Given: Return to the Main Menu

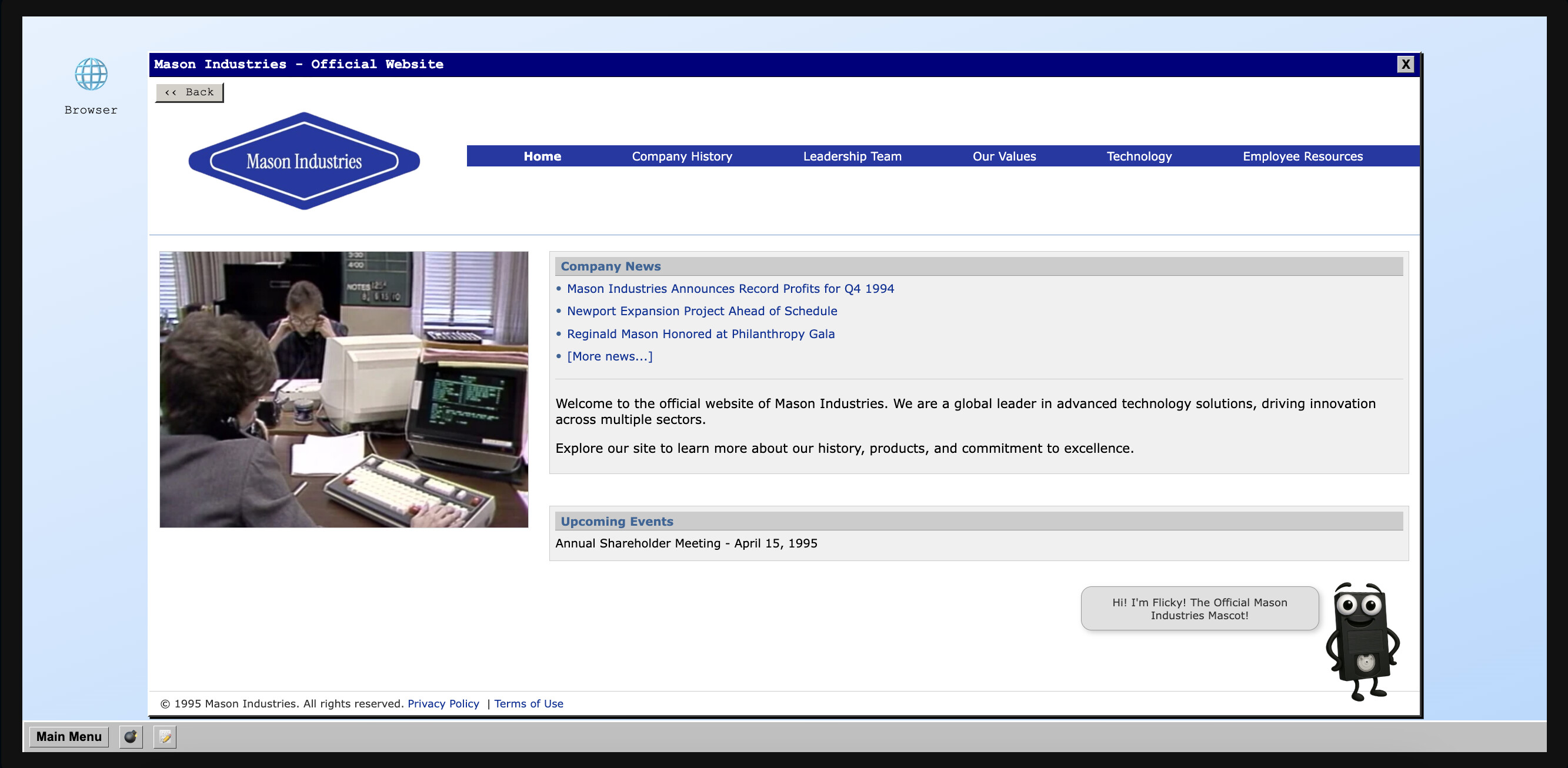Looking at the screenshot, I should coord(68,736).
